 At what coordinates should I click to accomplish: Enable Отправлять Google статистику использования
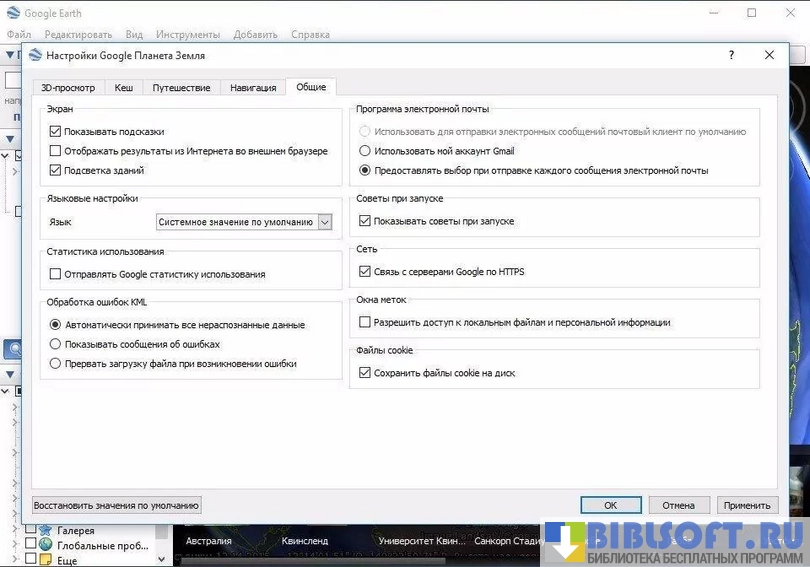56,273
